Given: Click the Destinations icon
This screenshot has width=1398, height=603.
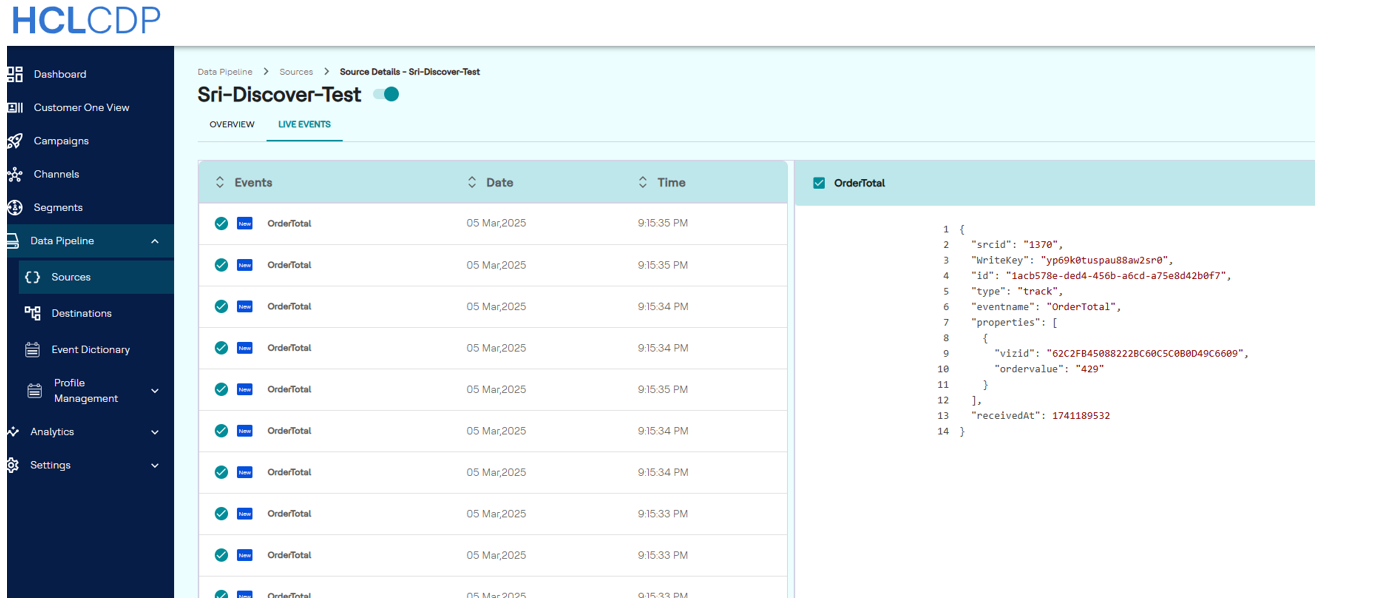Looking at the screenshot, I should (32, 313).
